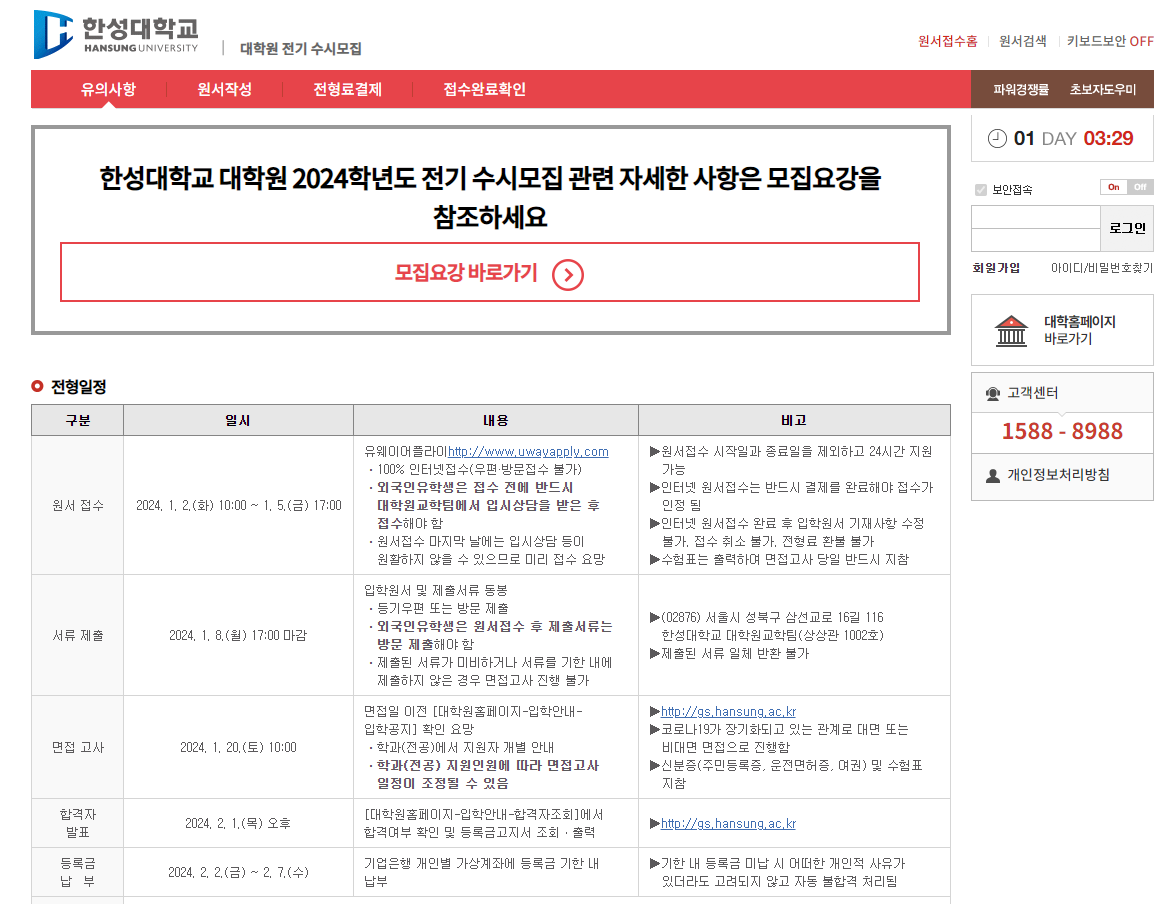Click the clock icon in the countdown timer

pos(997,138)
